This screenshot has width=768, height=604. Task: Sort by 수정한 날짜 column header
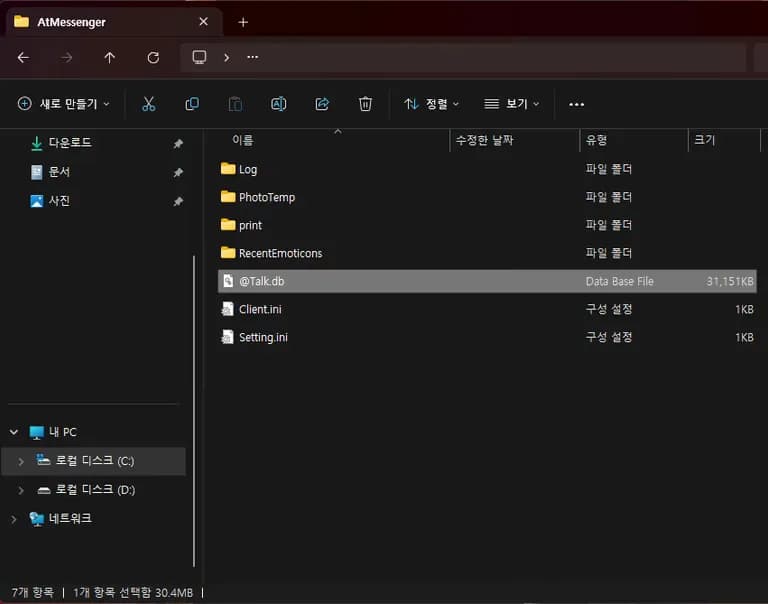tap(485, 141)
